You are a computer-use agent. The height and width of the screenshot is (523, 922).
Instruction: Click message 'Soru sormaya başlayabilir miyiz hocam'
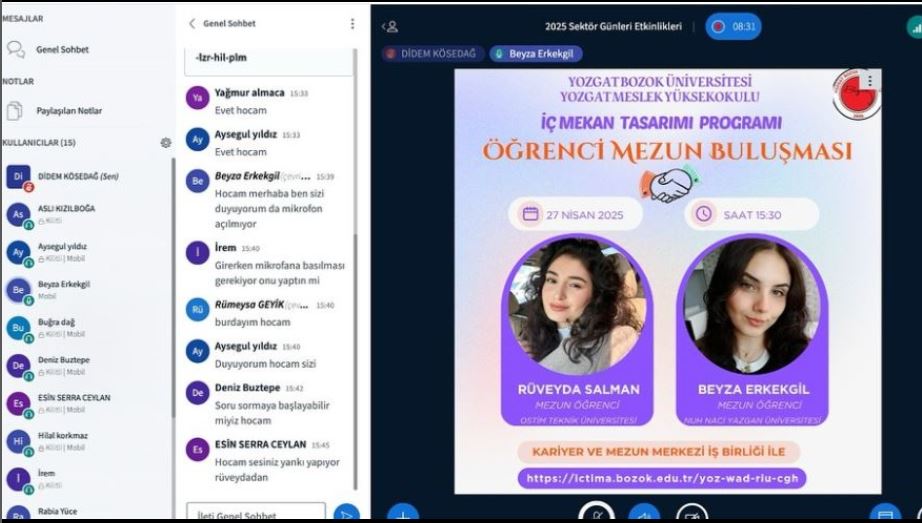(272, 413)
